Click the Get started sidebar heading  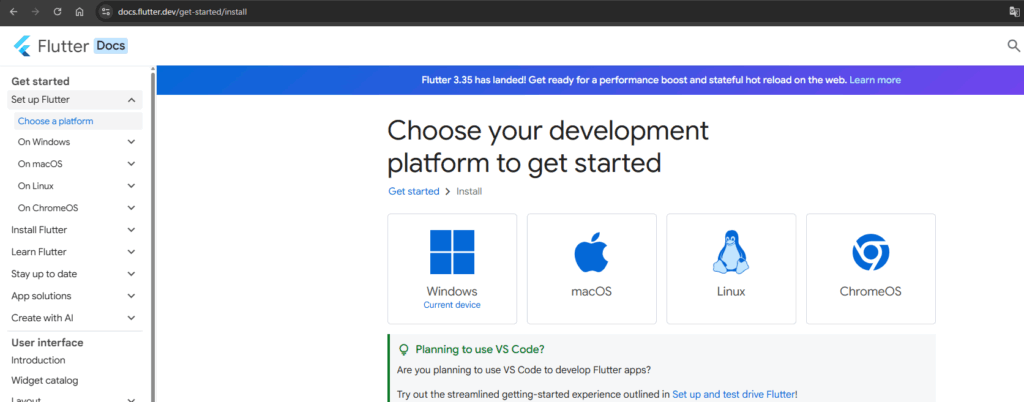(40, 82)
